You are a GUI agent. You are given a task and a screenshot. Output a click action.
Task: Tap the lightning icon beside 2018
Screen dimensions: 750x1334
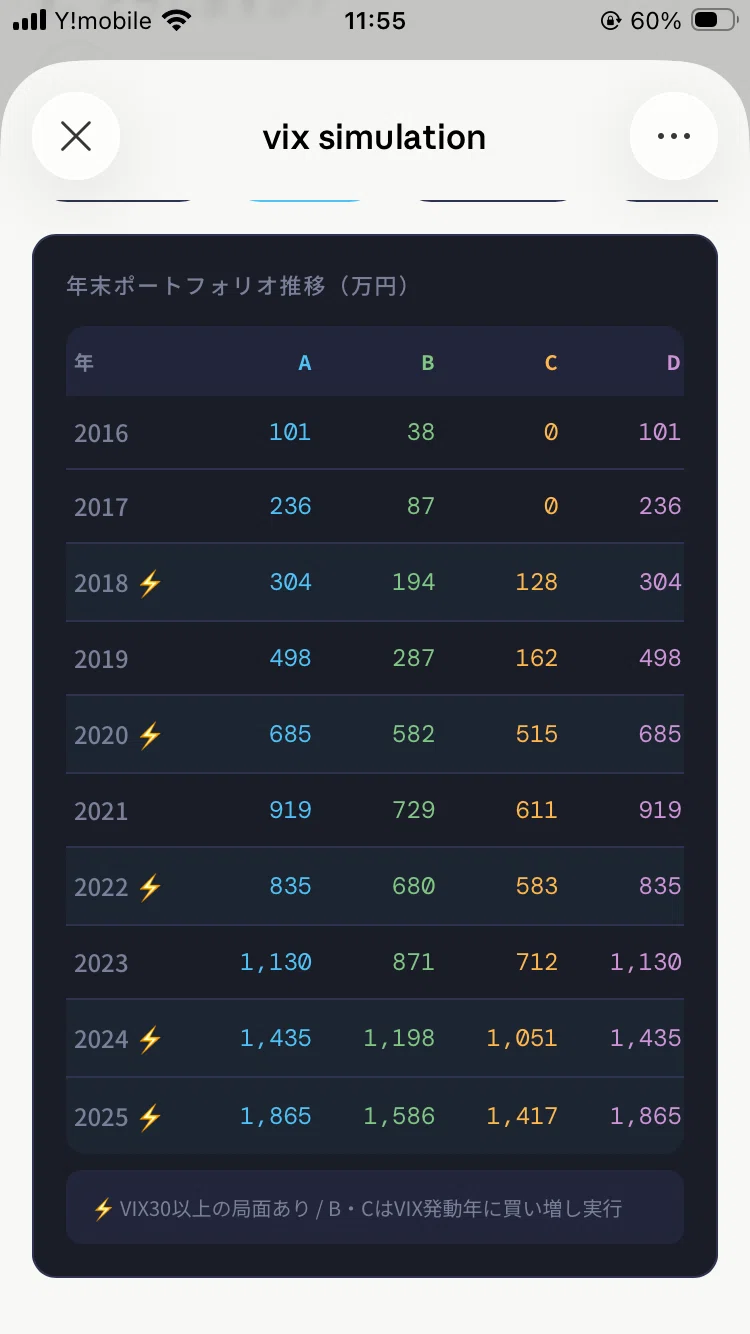[149, 583]
